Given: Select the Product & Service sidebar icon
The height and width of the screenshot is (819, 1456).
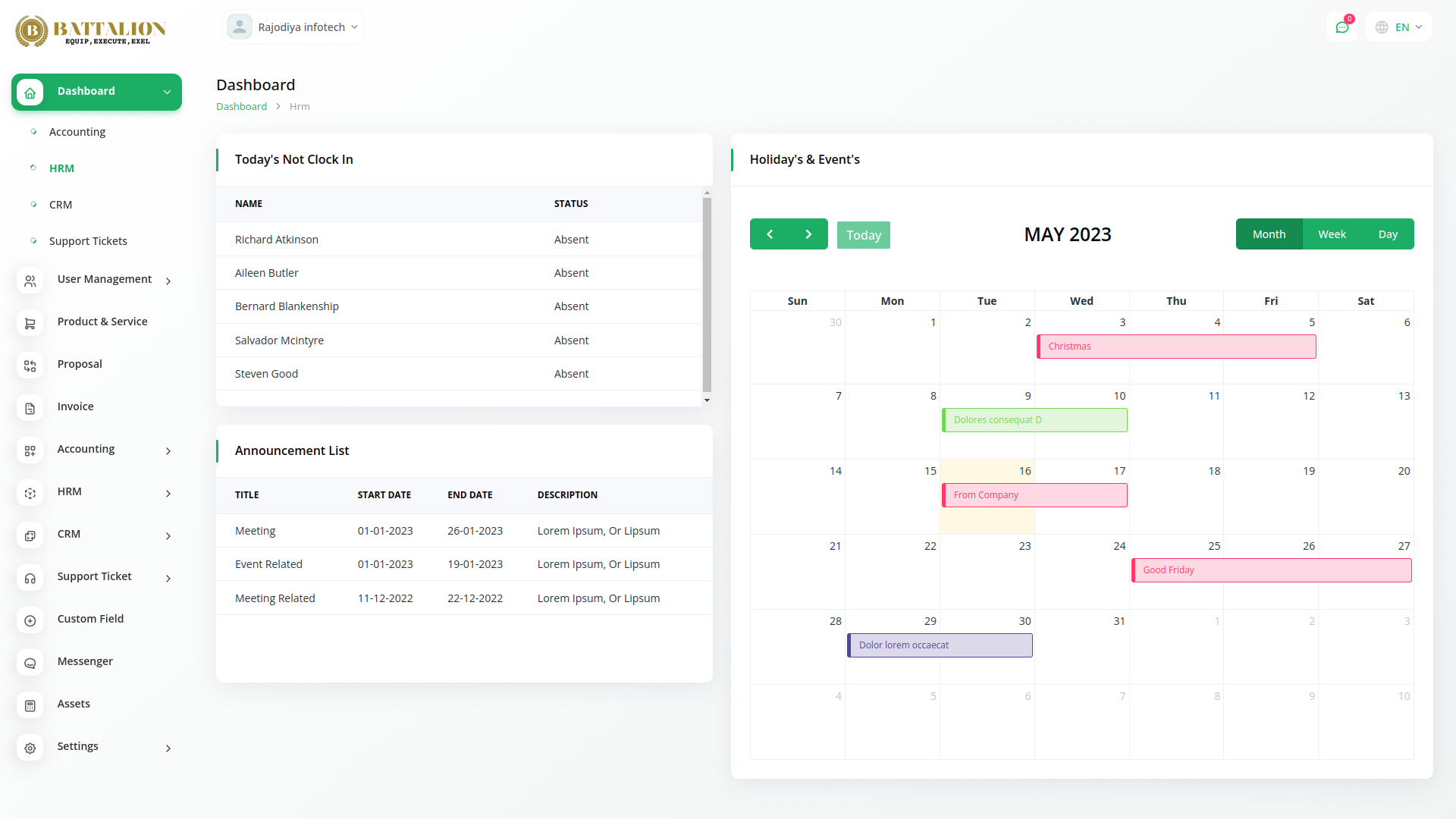Looking at the screenshot, I should tap(30, 323).
